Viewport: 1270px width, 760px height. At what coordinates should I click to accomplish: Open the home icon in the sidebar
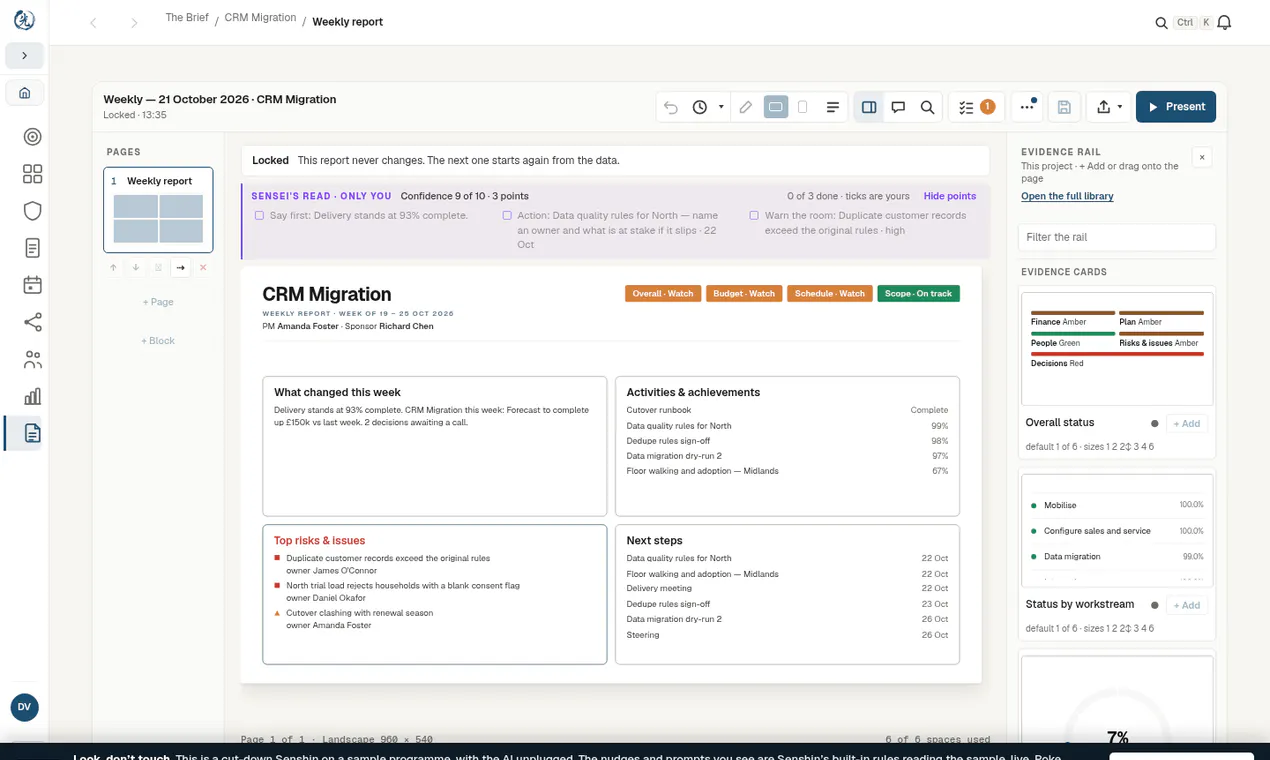point(25,93)
